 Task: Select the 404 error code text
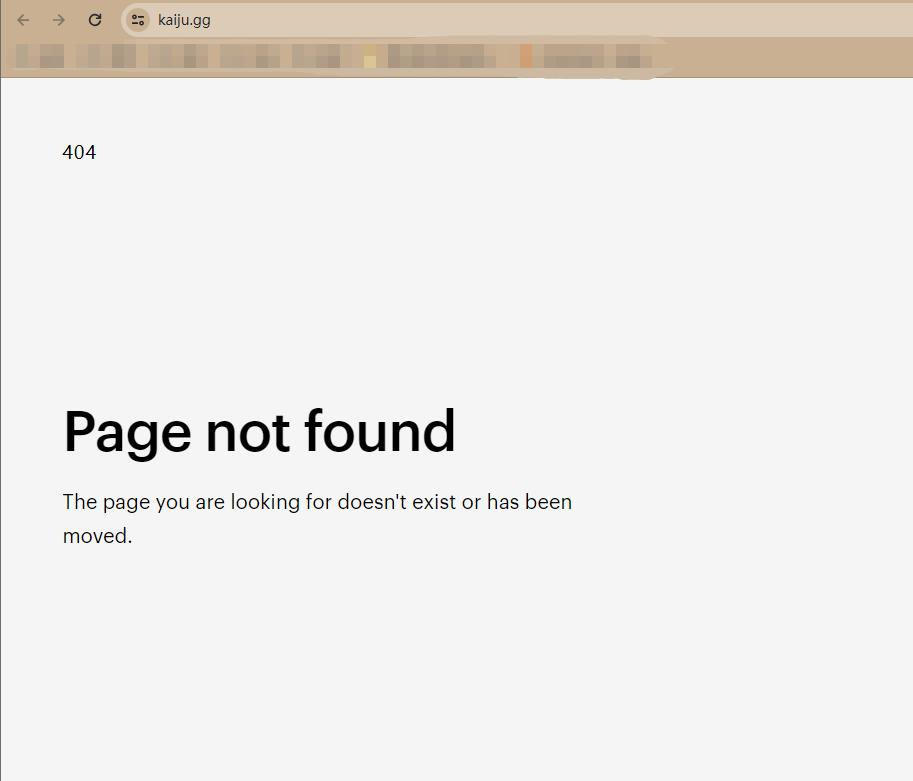click(x=79, y=152)
